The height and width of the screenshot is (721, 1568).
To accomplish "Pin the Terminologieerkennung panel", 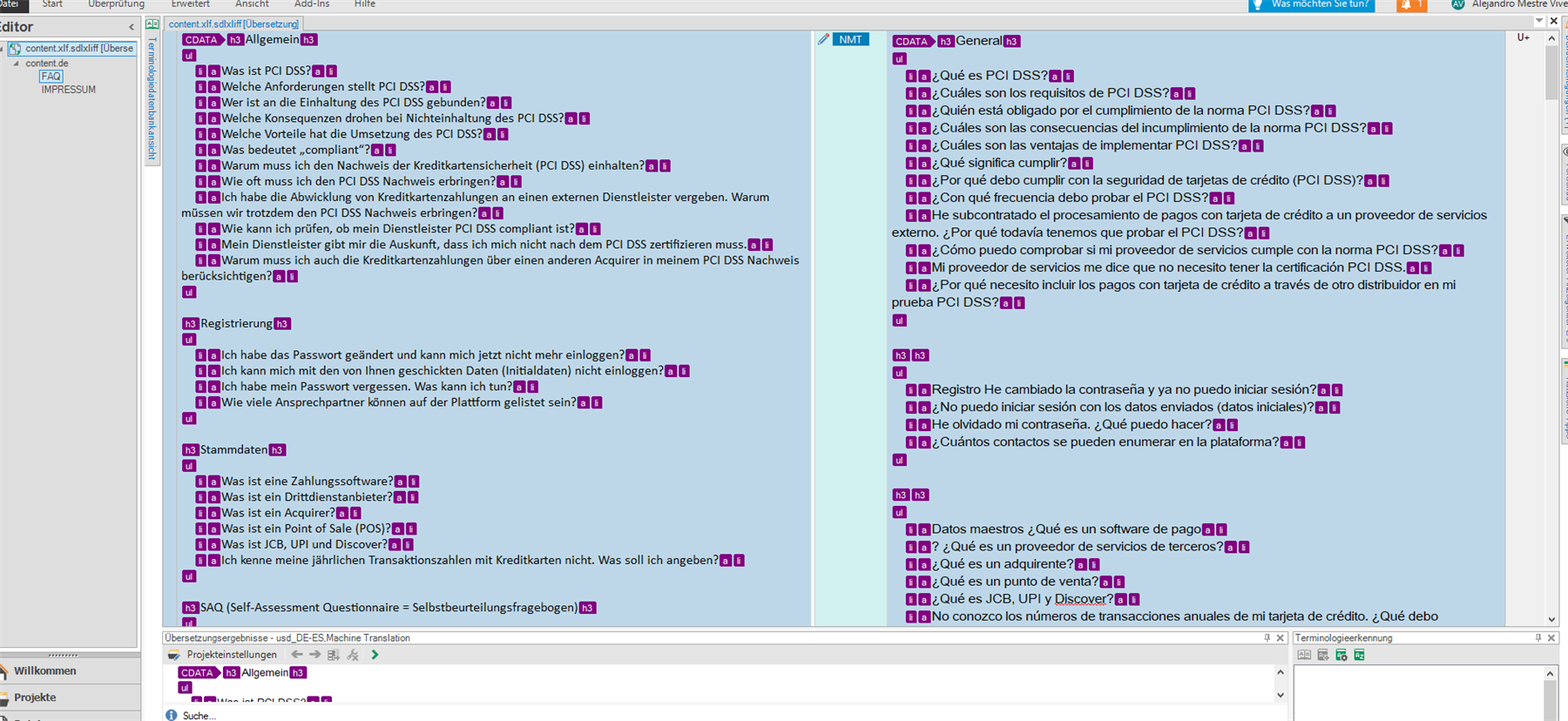I will pyautogui.click(x=1538, y=638).
